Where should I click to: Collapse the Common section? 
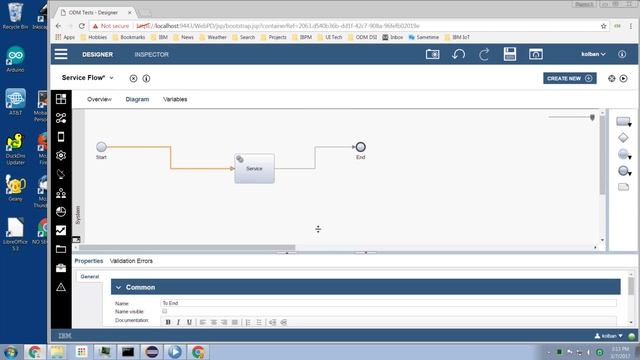coord(118,287)
